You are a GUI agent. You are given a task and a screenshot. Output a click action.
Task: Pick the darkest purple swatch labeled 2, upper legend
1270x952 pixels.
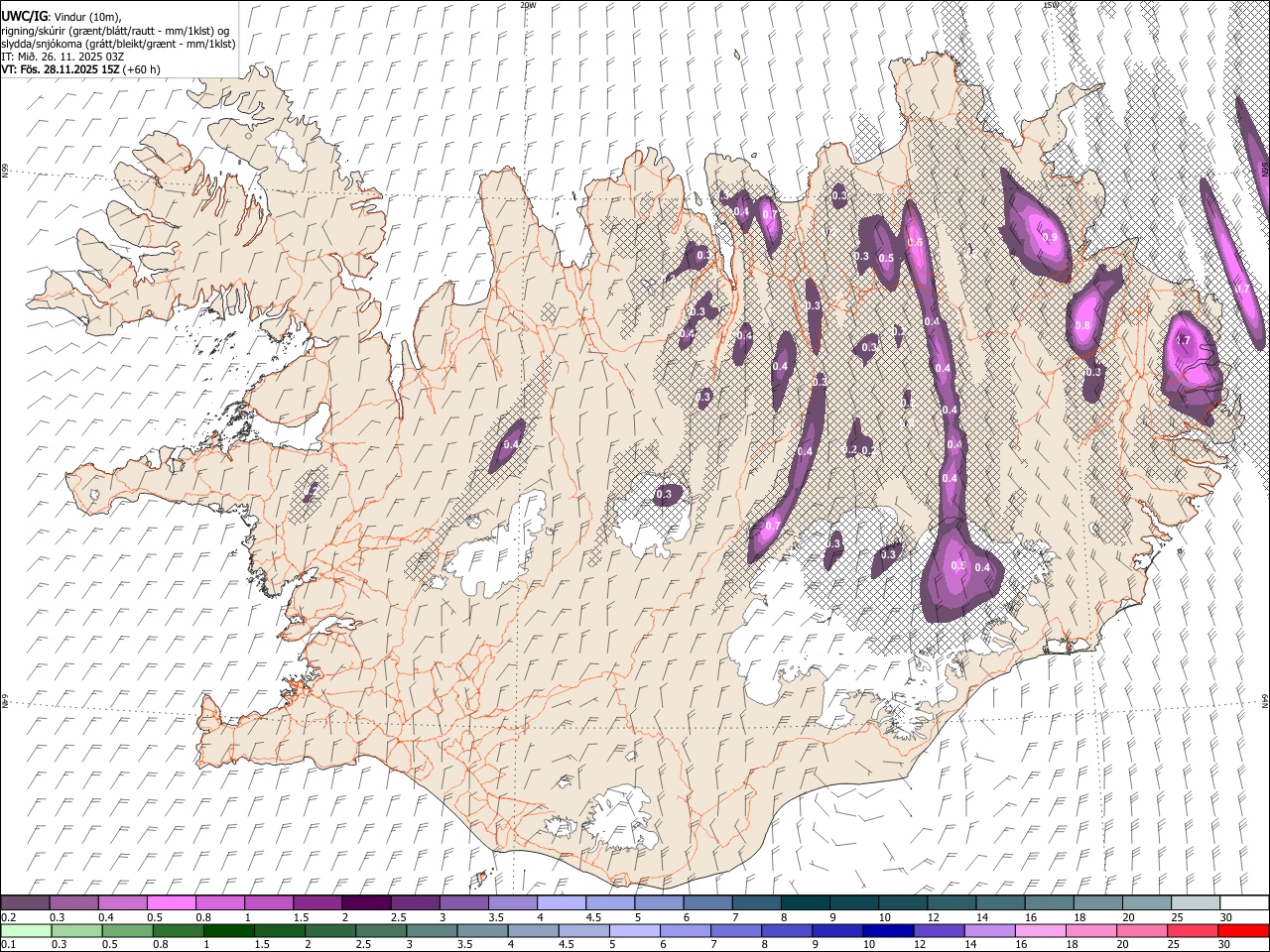(x=366, y=902)
